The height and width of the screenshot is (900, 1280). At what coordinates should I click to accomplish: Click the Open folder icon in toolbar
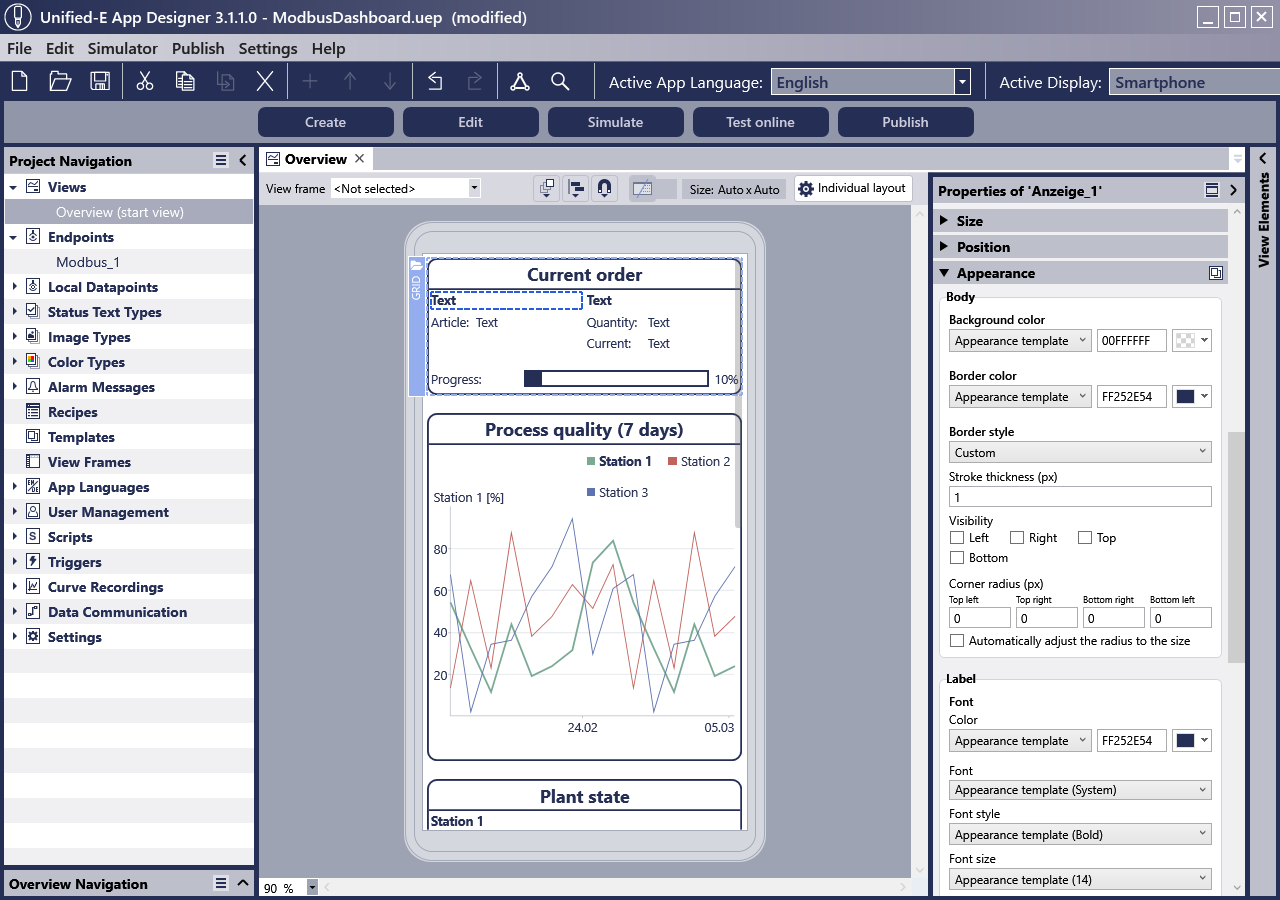pyautogui.click(x=60, y=82)
